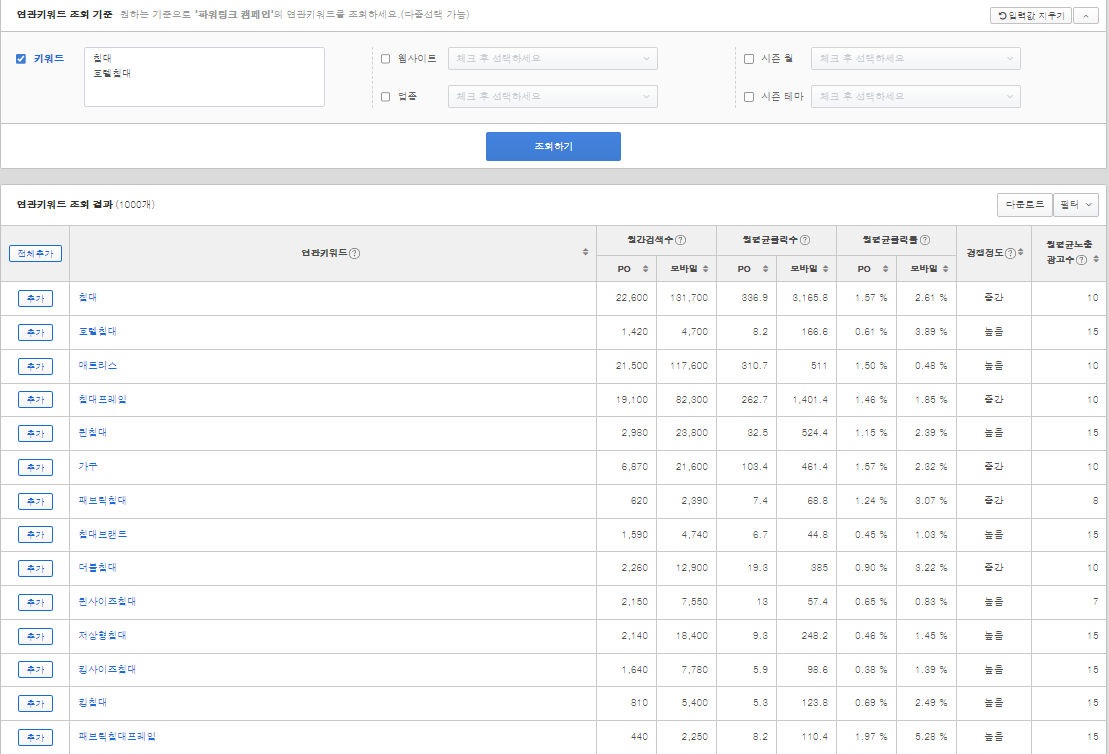Open the 패브릭침대프레임 keyword link
The image size is (1109, 754).
pos(117,736)
